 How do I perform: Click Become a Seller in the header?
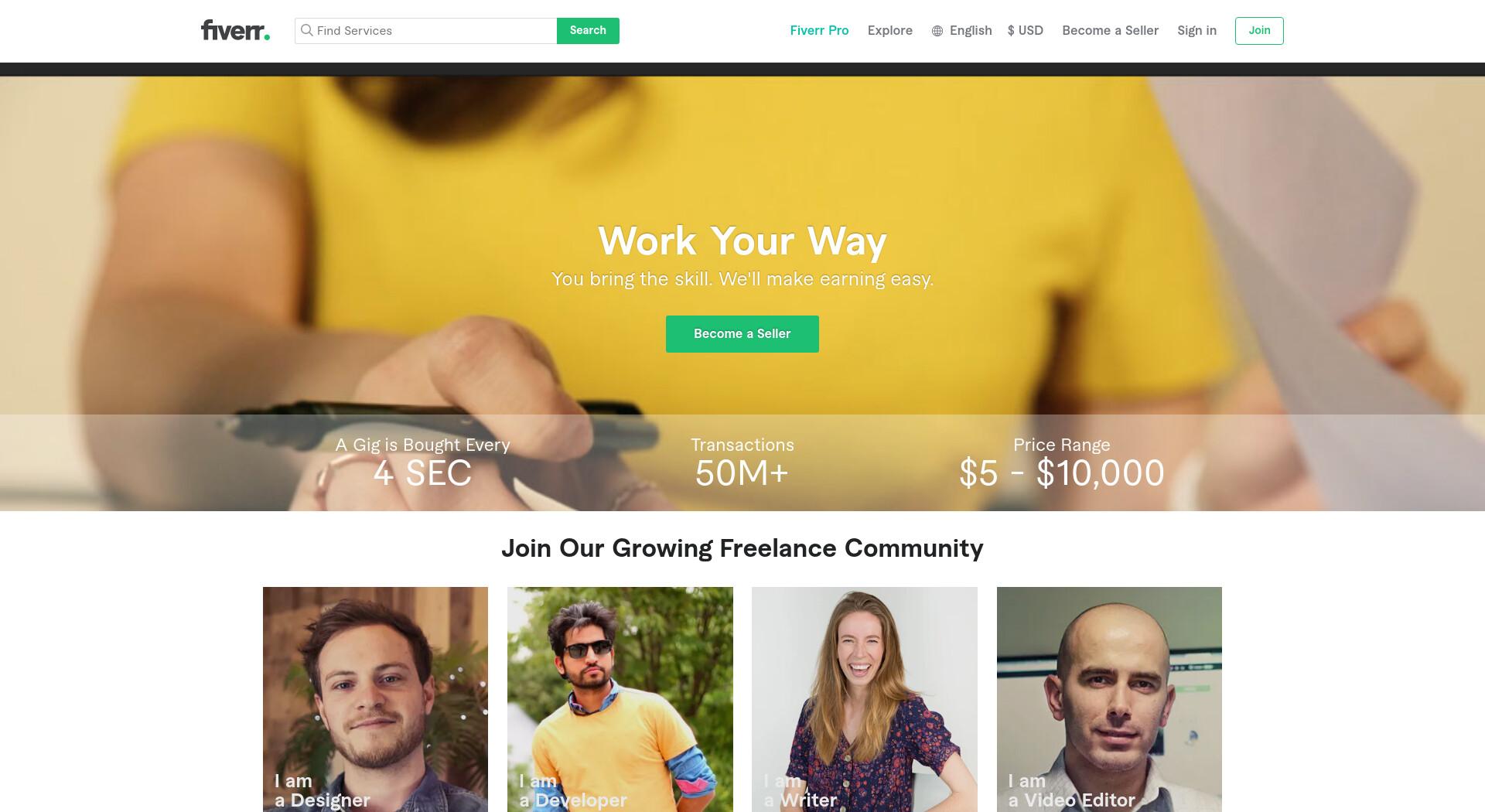pos(1110,30)
